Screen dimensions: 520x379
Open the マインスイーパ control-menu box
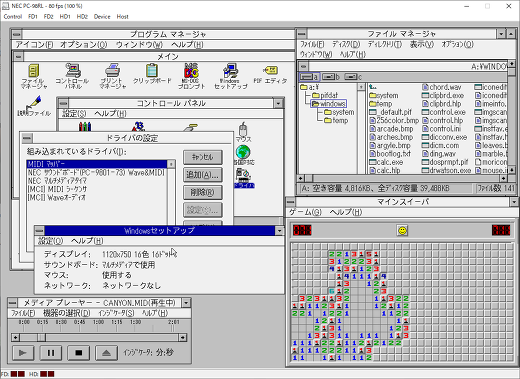click(x=290, y=202)
